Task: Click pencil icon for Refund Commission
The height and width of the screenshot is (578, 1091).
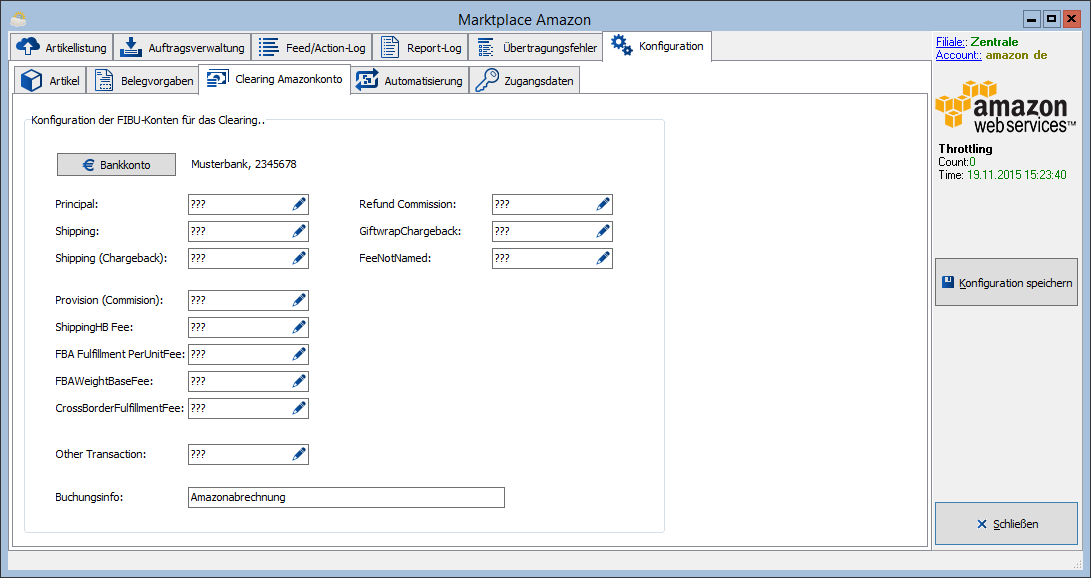Action: coord(603,204)
